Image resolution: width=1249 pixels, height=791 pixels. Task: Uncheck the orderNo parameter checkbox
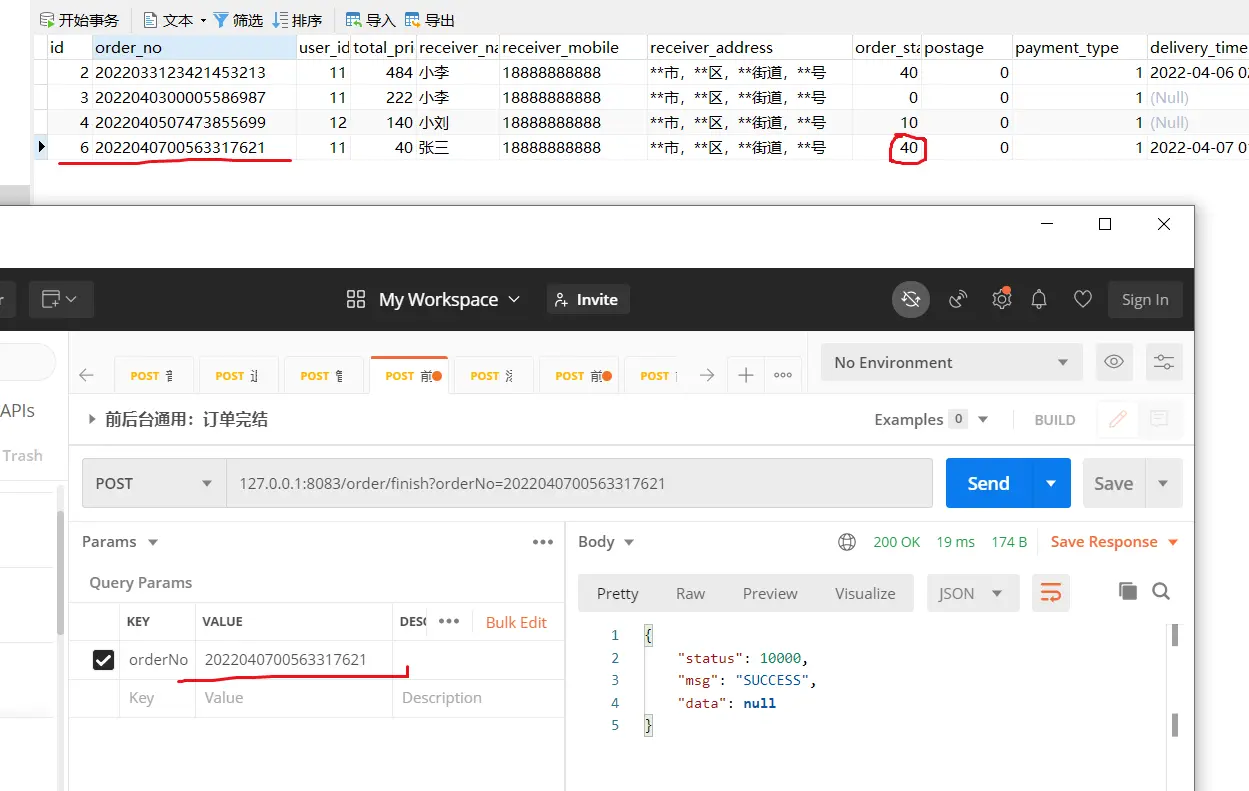(x=103, y=660)
